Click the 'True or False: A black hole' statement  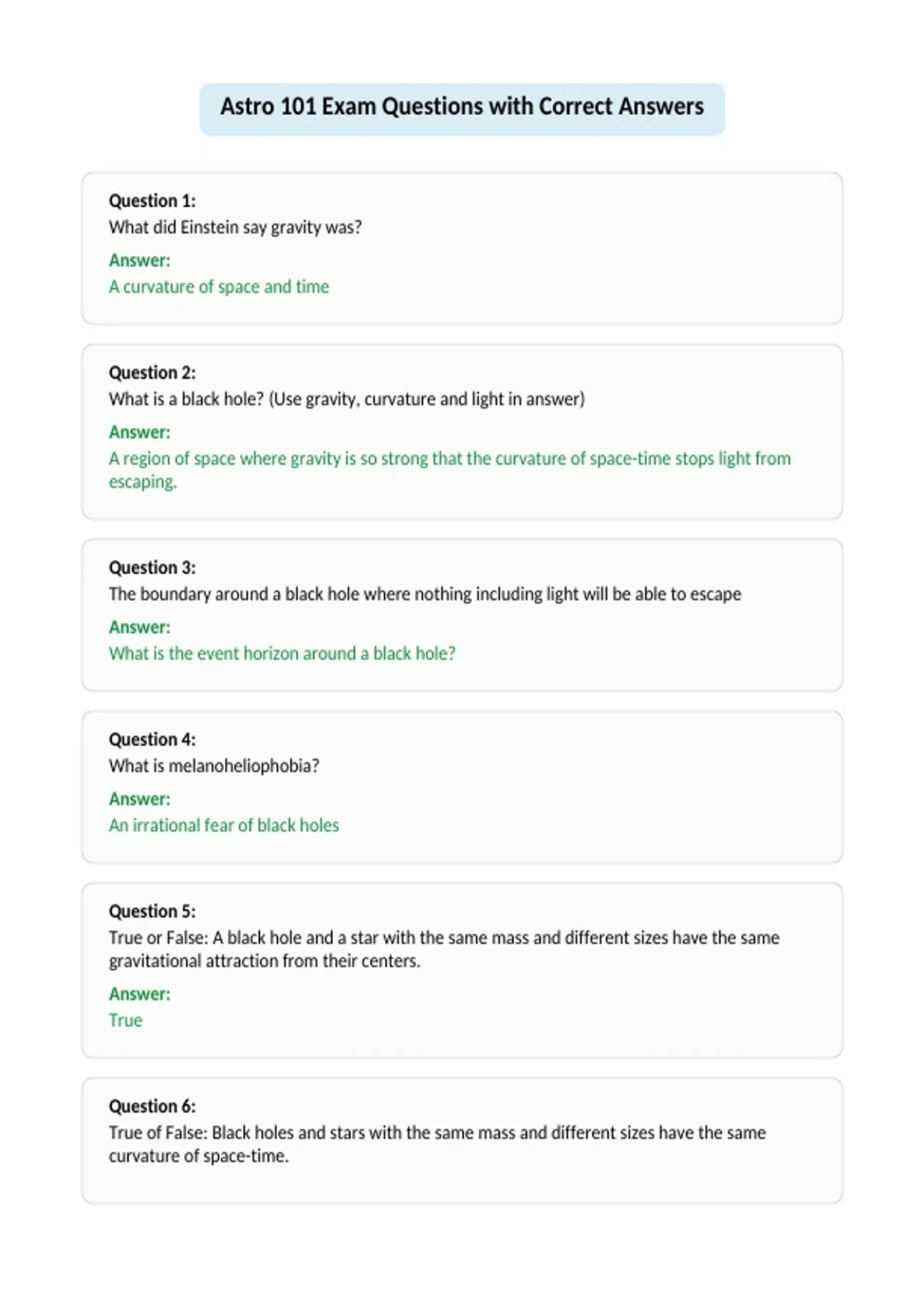(x=444, y=949)
